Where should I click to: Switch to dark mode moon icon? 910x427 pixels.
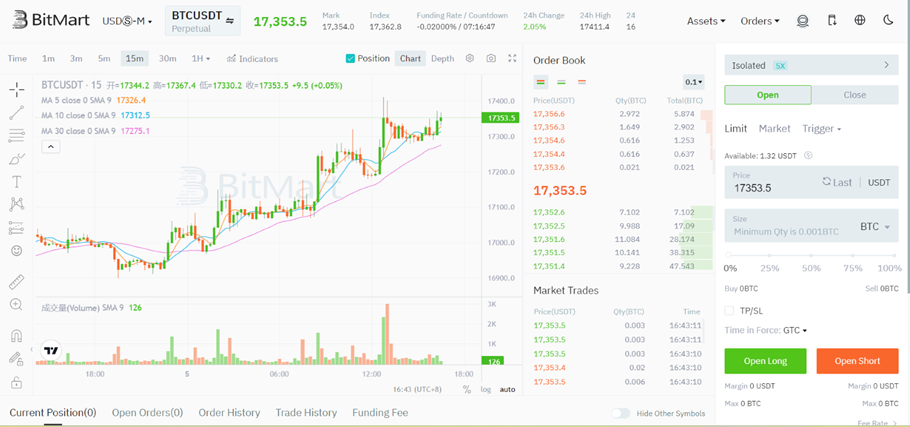tap(888, 20)
